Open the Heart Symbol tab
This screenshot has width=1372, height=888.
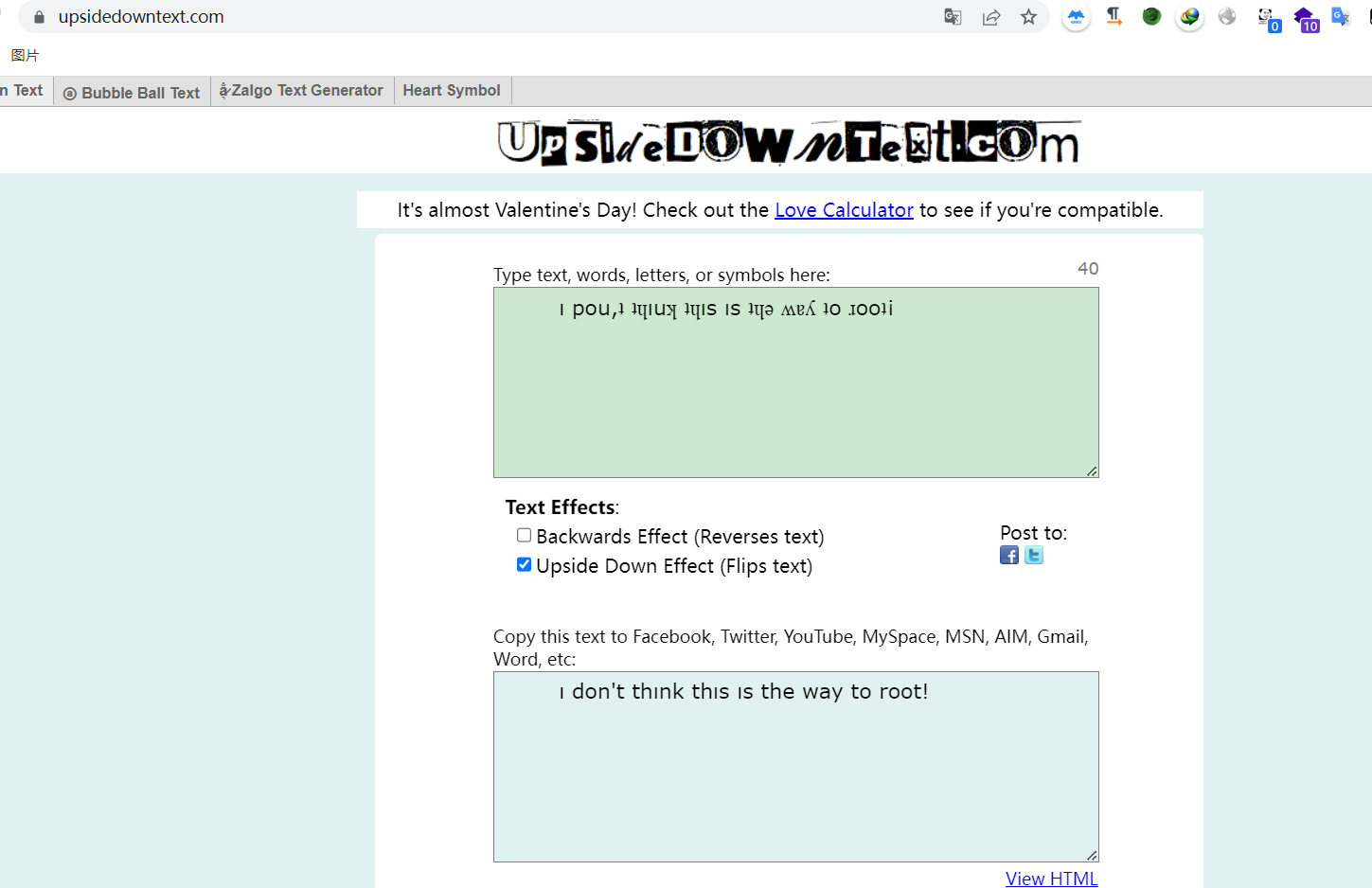452,91
